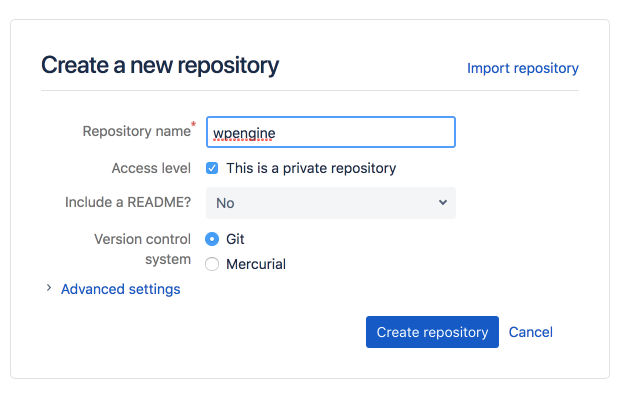Screen dimensions: 627x406
Task: Click the 'Version control system' label
Action: pyautogui.click(x=142, y=249)
